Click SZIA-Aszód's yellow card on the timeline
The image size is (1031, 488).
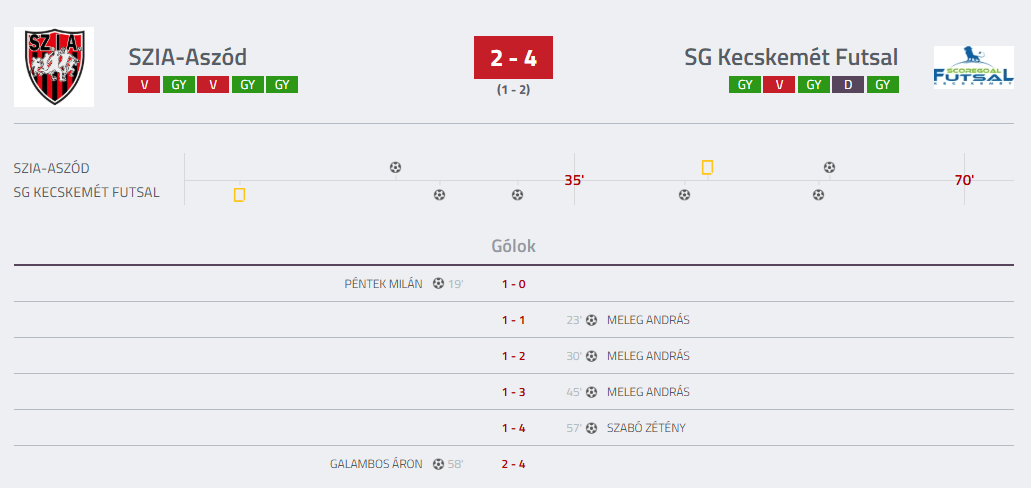click(x=707, y=167)
